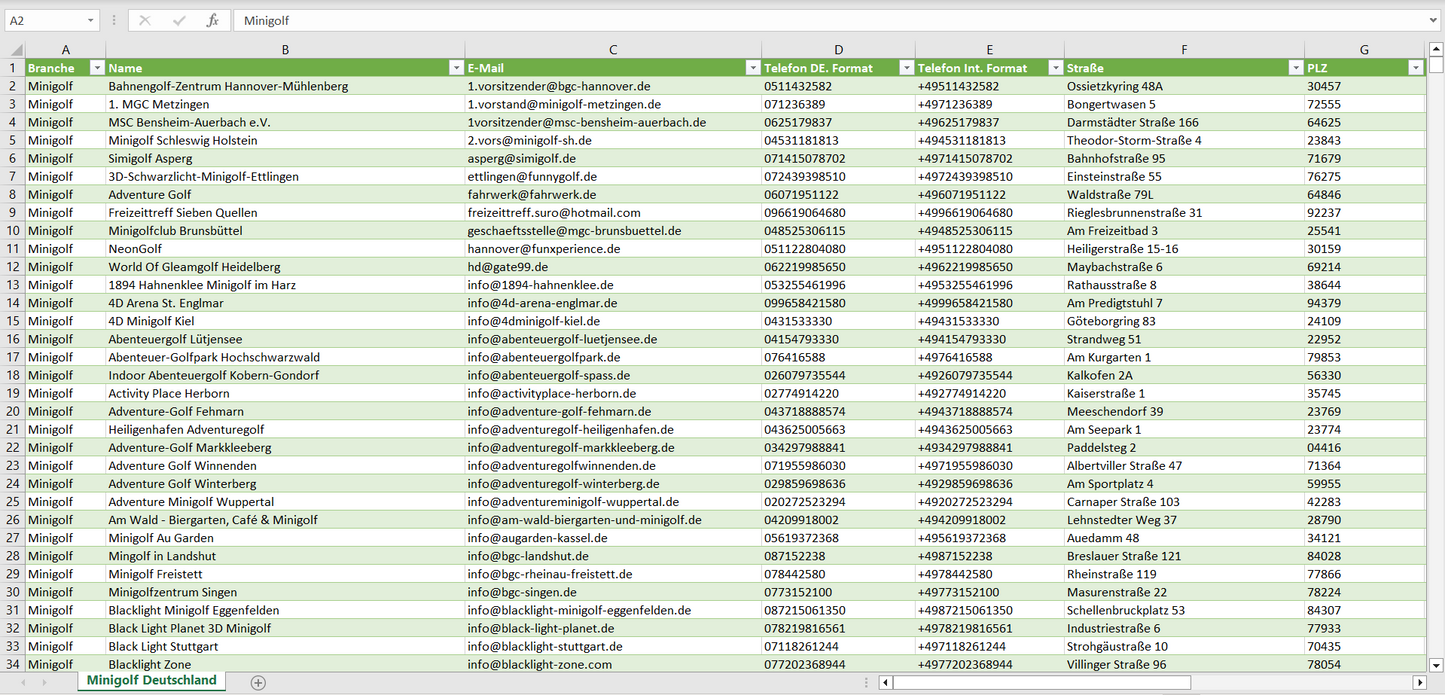Click the Enter checkmark icon in formula bar
The height and width of the screenshot is (695, 1445).
click(x=179, y=20)
